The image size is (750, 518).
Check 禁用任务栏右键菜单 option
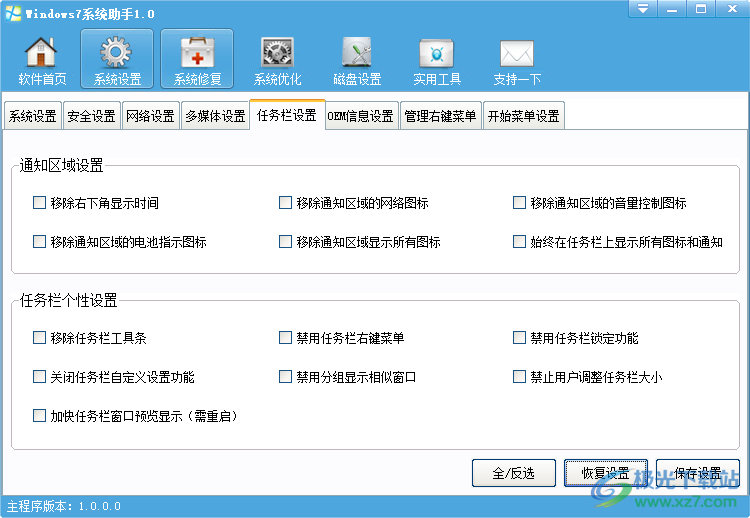click(x=342, y=338)
